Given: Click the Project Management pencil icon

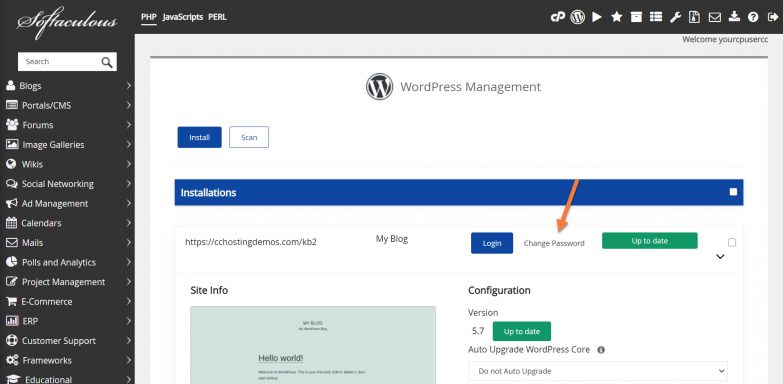Looking at the screenshot, I should pos(11,282).
